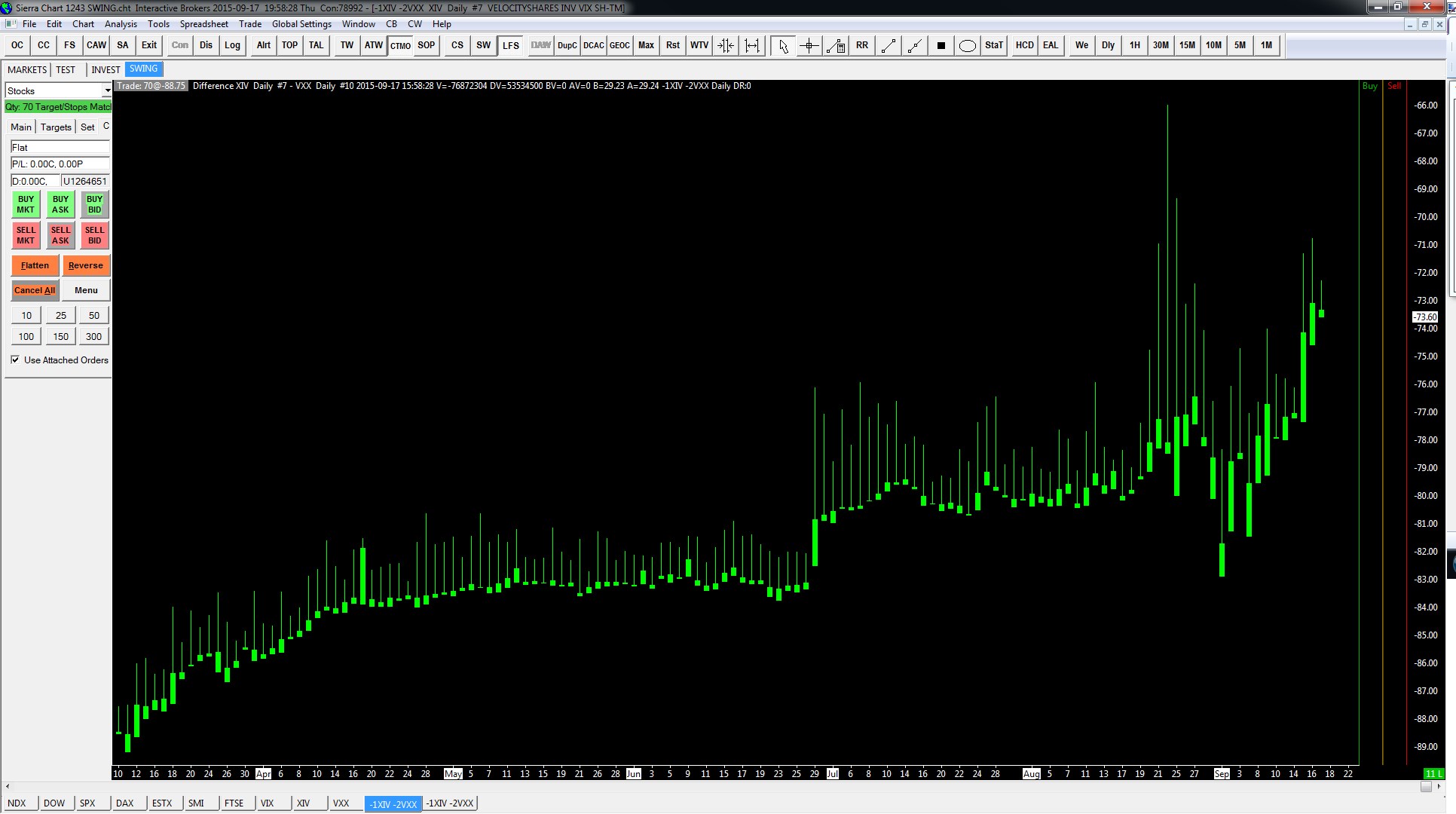Choose the filled rectangle drawing tool
This screenshot has width=1456, height=814.
coord(941,46)
